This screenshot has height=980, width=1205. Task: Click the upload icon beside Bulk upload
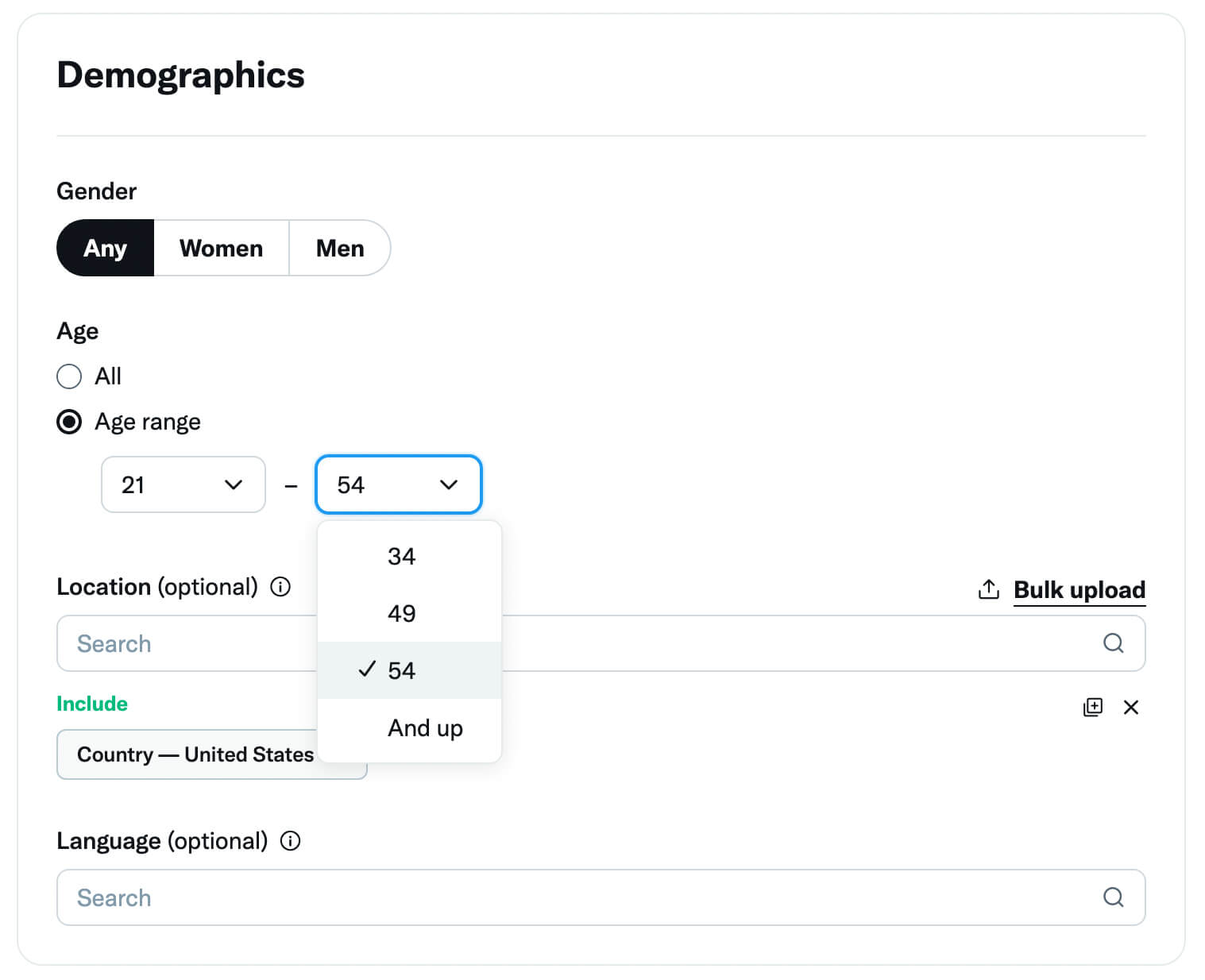[989, 589]
